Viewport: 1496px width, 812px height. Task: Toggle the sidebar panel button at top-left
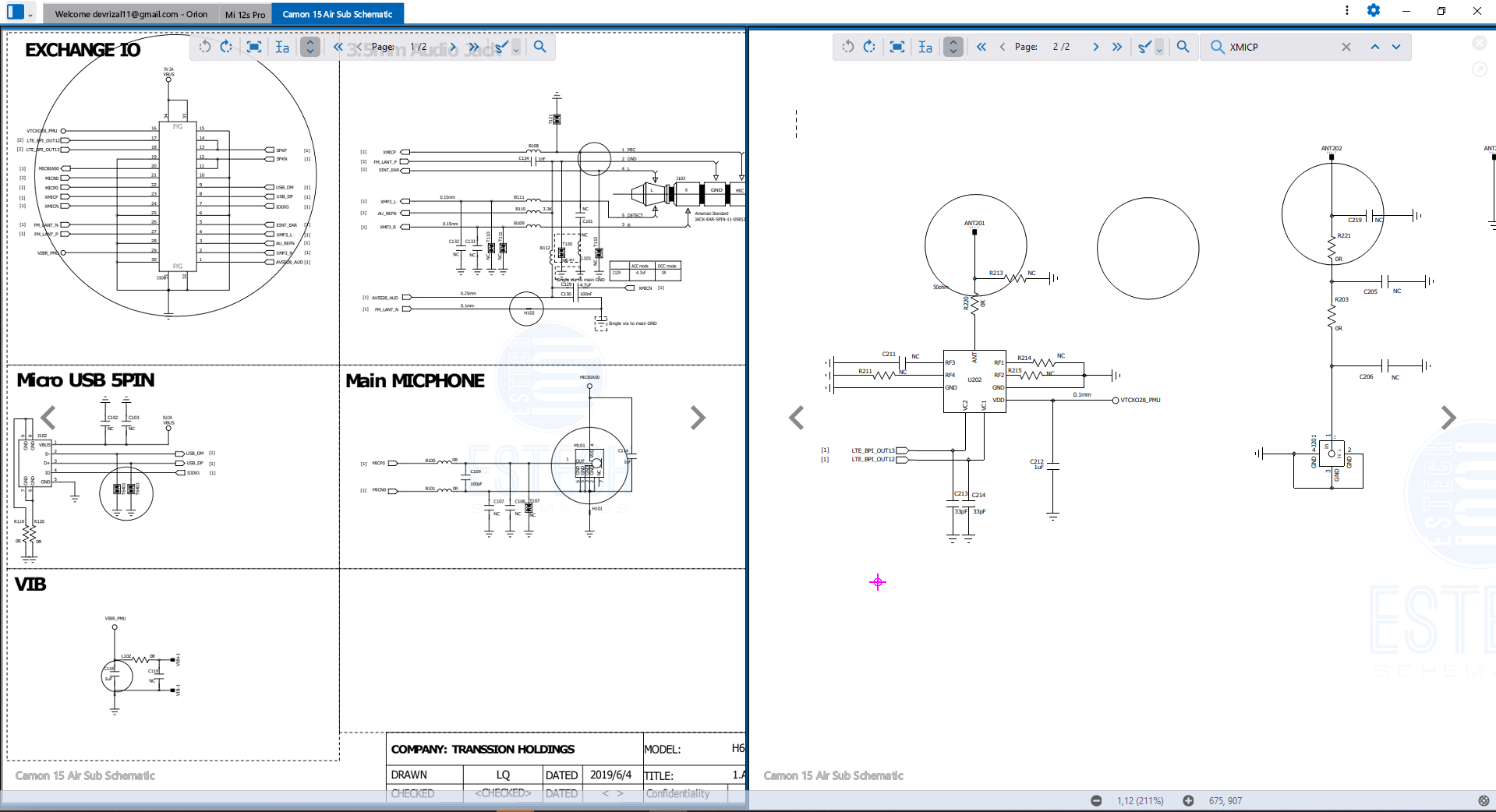15,12
